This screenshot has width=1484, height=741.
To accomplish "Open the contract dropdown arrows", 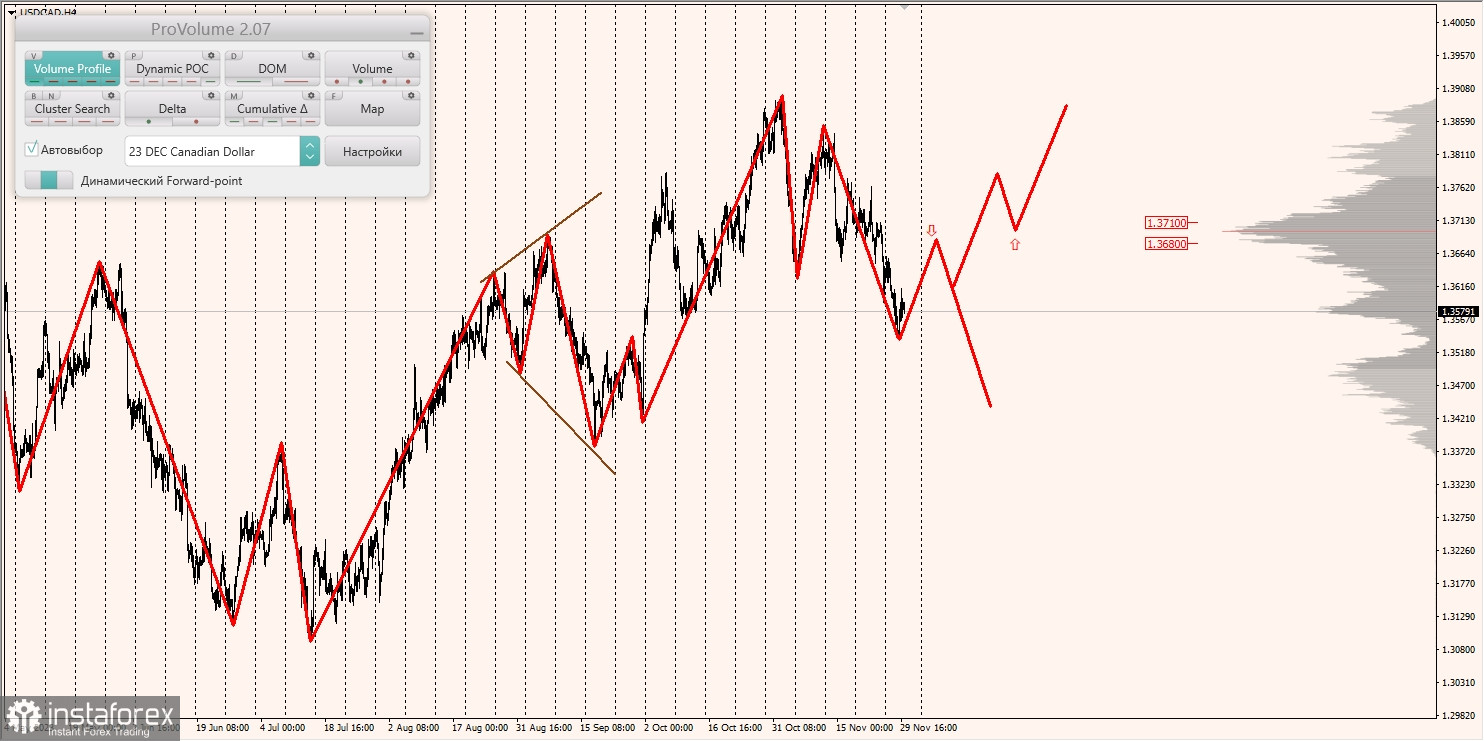I will point(310,151).
